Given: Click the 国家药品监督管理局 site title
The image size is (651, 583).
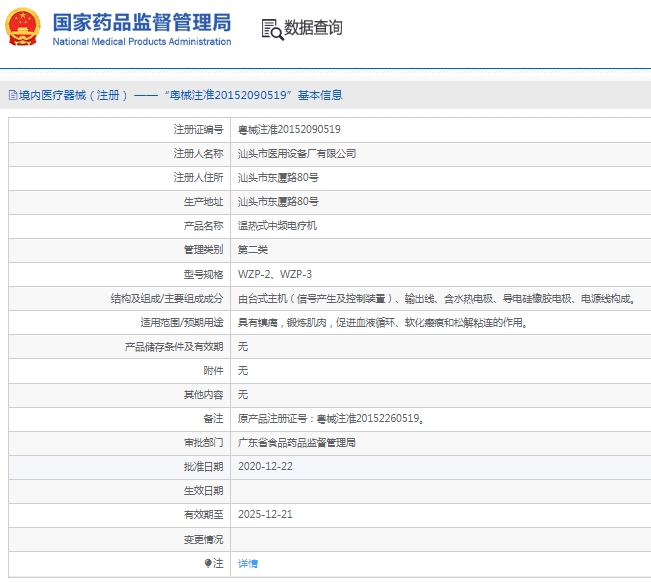Looking at the screenshot, I should [x=142, y=22].
